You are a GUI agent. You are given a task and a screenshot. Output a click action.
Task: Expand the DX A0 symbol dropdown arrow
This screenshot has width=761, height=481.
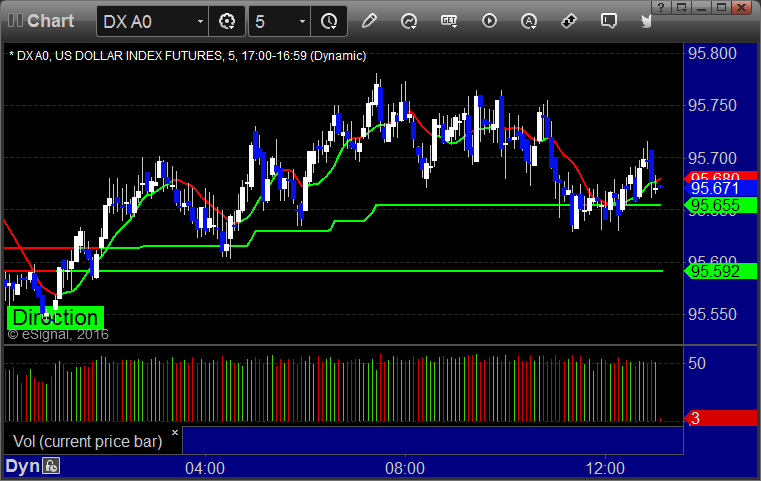200,21
